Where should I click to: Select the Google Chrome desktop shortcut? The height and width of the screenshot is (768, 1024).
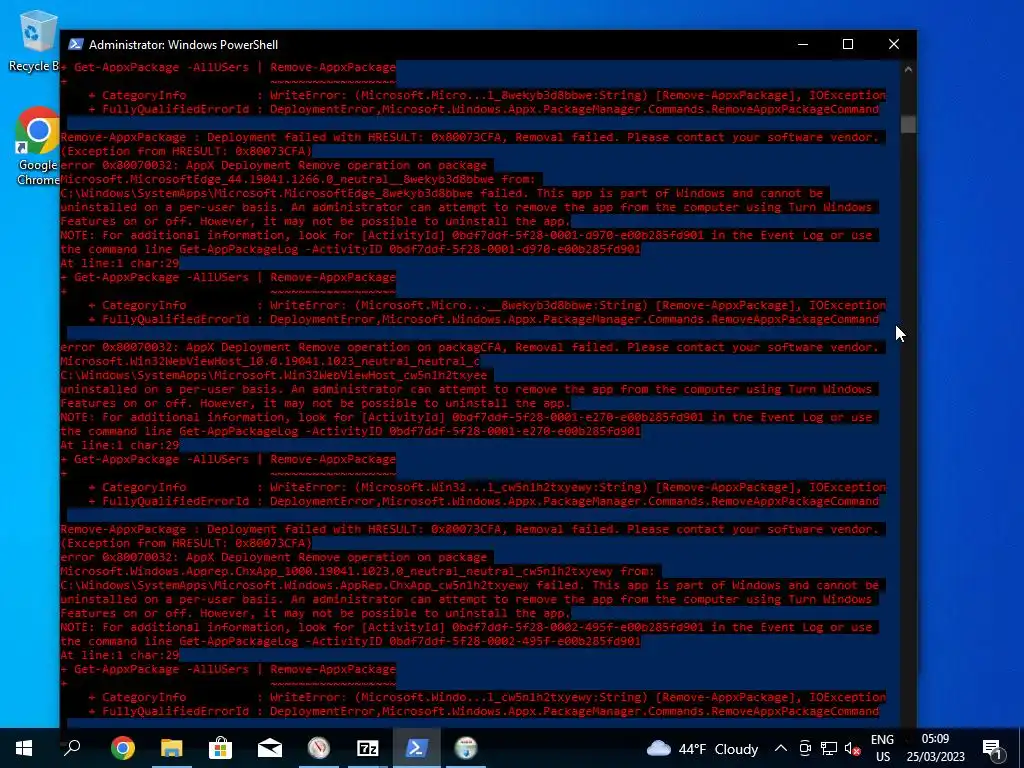coord(38,146)
